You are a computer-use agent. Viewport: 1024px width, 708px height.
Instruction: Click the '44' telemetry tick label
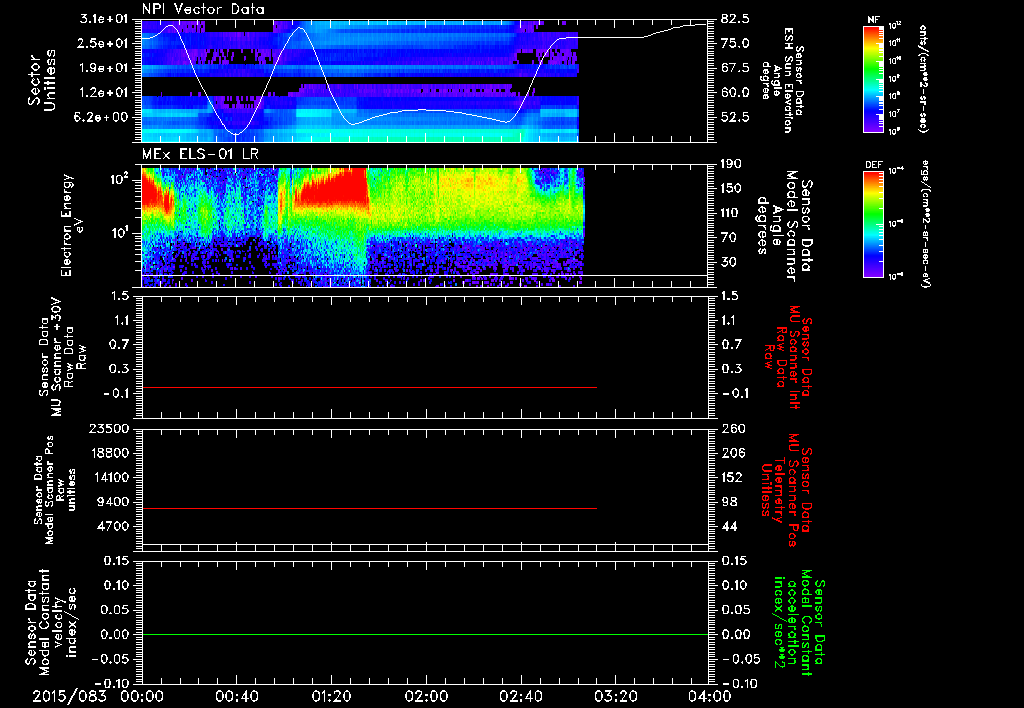(x=729, y=526)
